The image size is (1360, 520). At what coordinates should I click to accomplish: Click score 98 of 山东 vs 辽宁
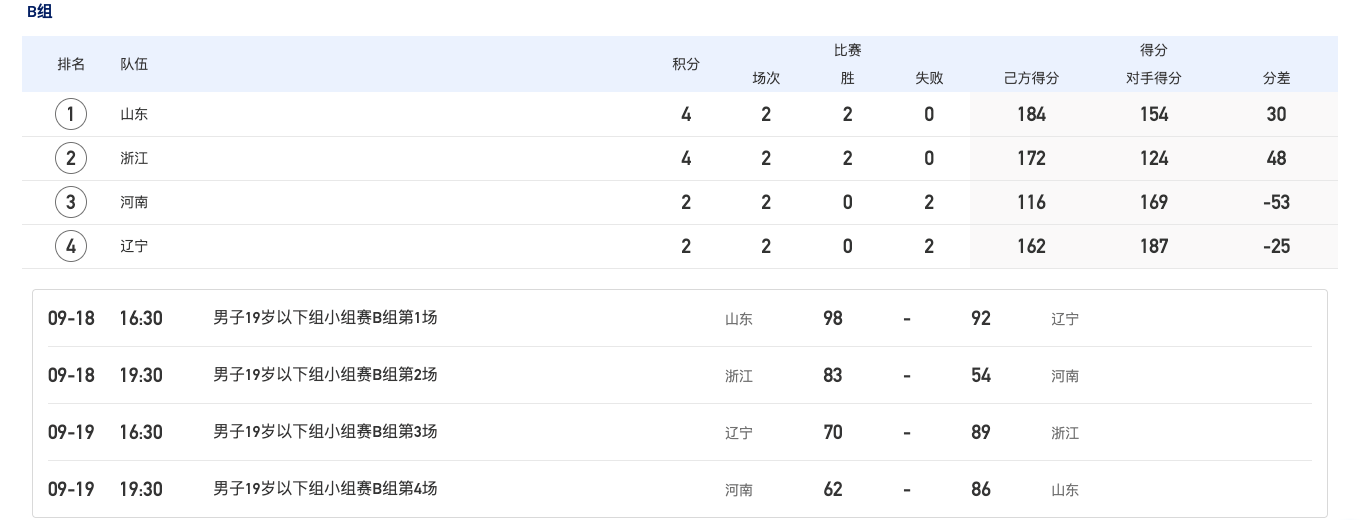(833, 318)
